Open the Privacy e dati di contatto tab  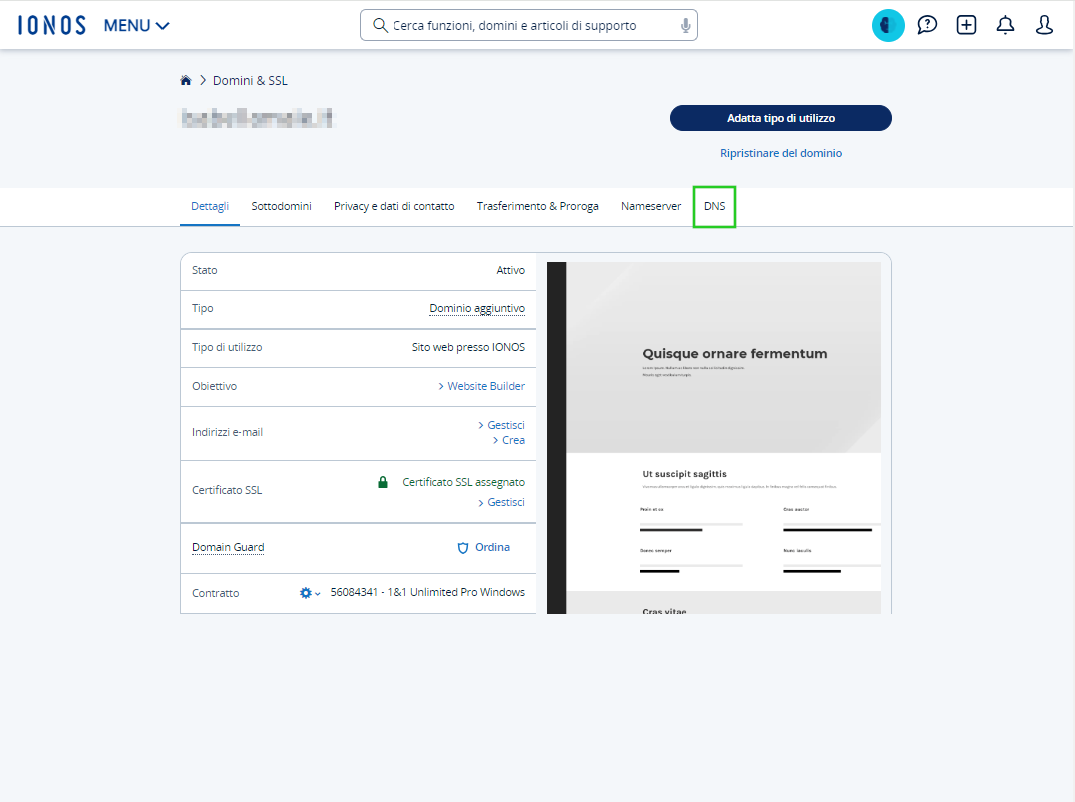tap(394, 206)
